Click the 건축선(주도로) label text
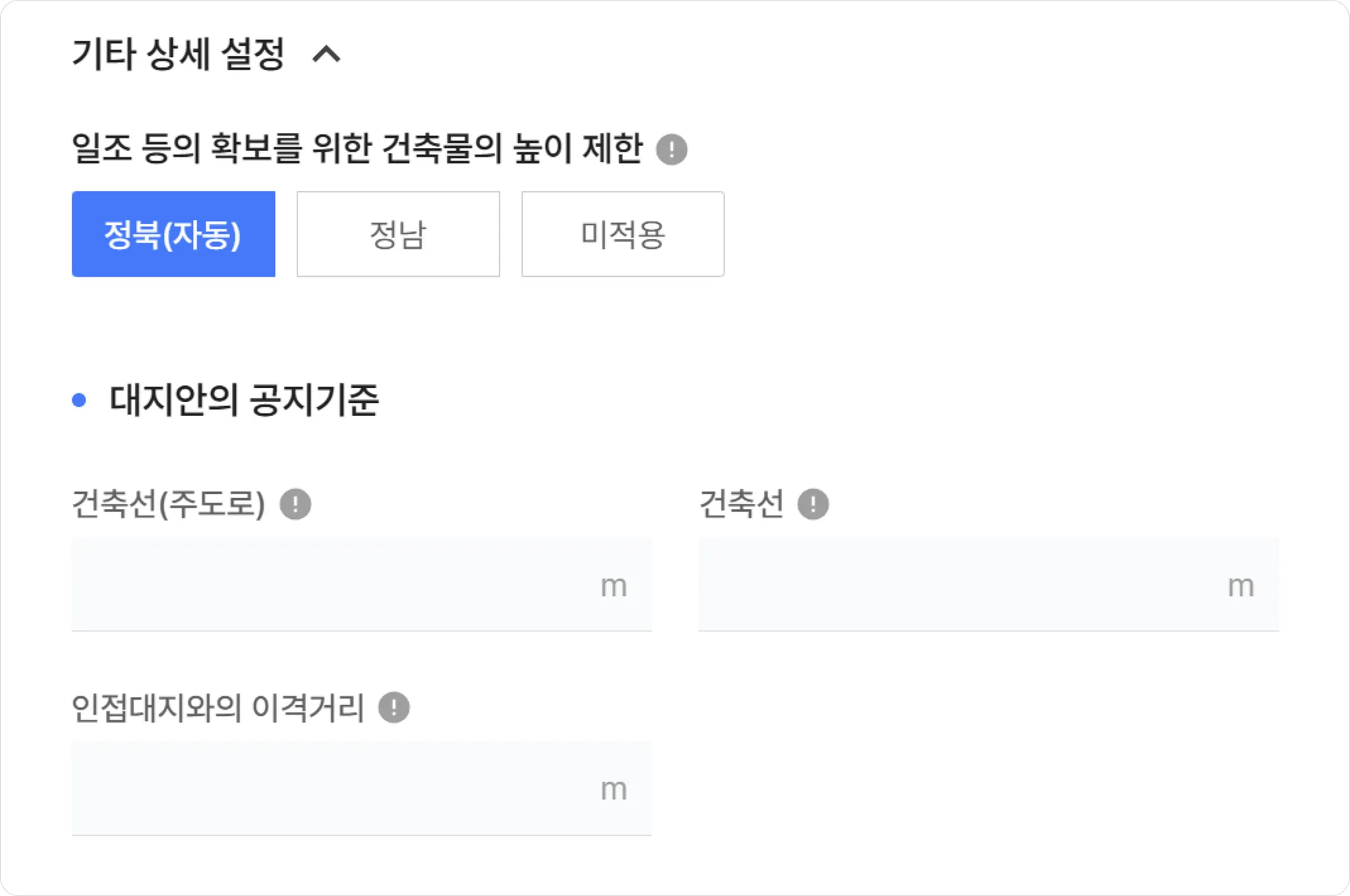Screen dimensions: 1350x896 click(x=168, y=505)
